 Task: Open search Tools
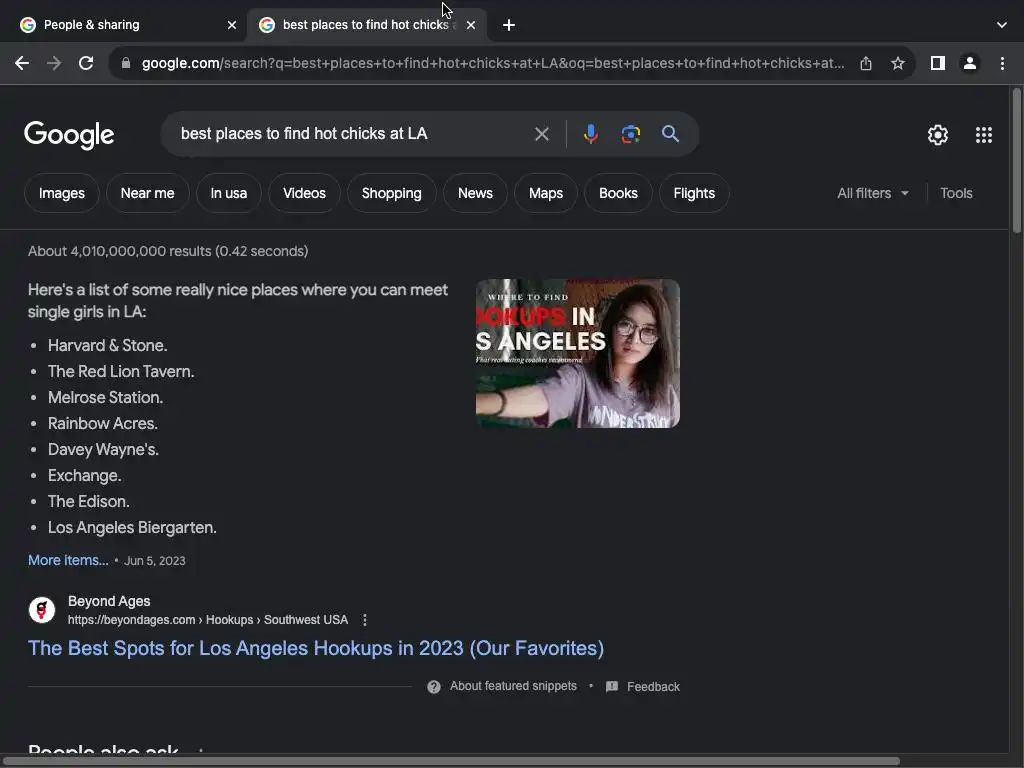(x=956, y=193)
